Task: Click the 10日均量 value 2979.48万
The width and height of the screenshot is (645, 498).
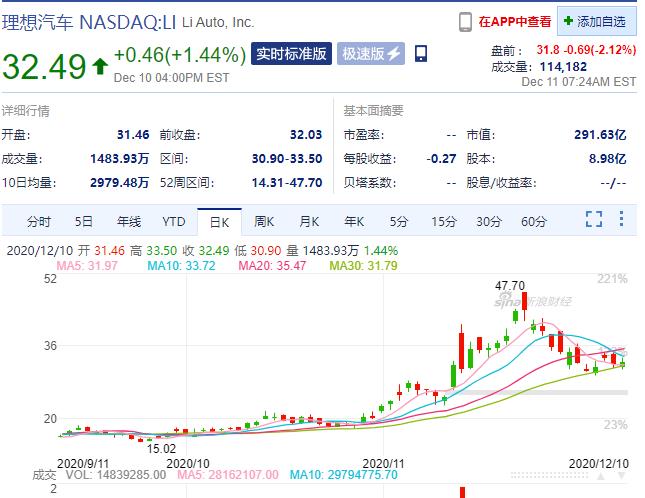Action: [119, 183]
